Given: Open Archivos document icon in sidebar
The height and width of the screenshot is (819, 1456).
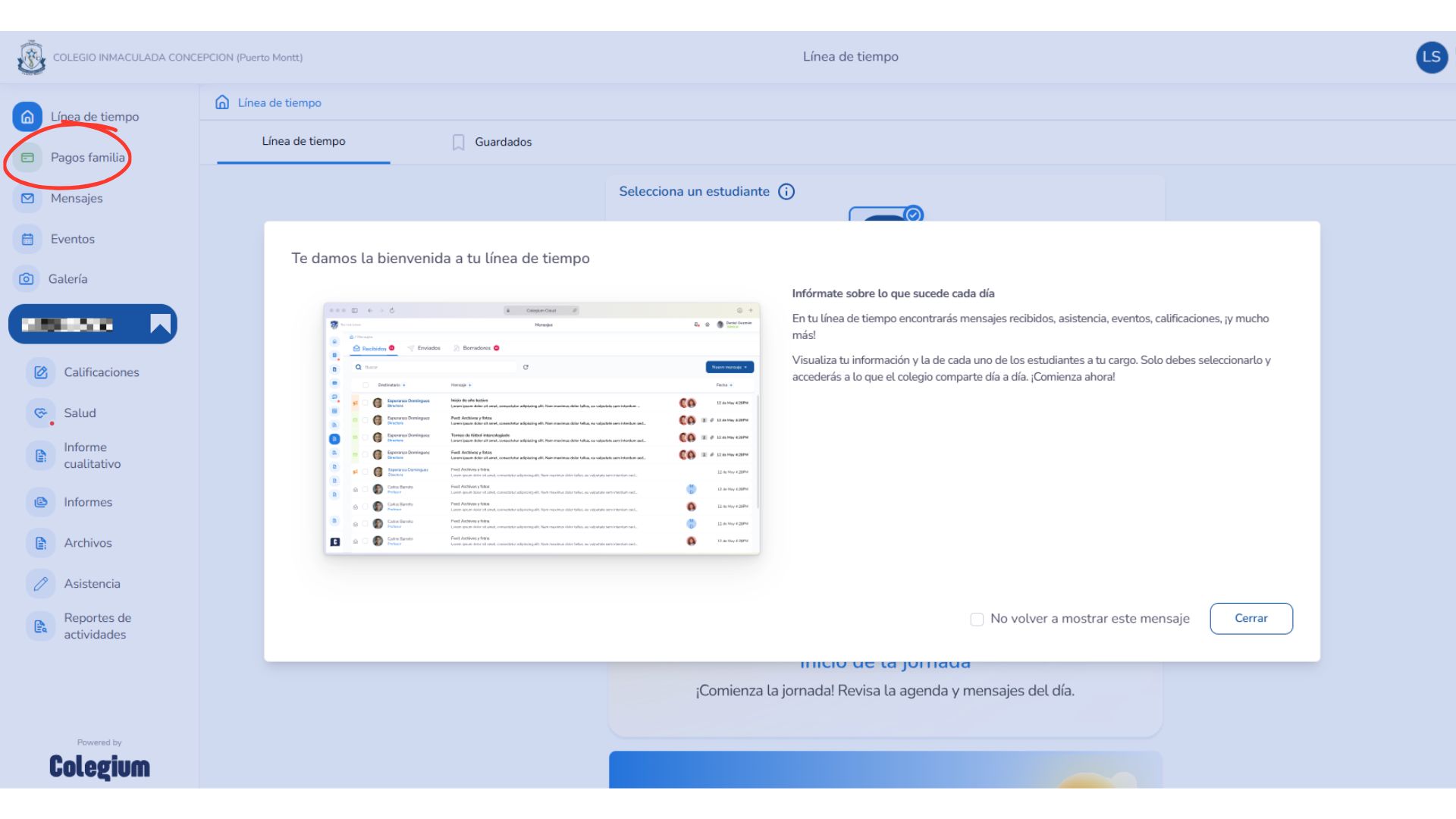Looking at the screenshot, I should [x=41, y=543].
